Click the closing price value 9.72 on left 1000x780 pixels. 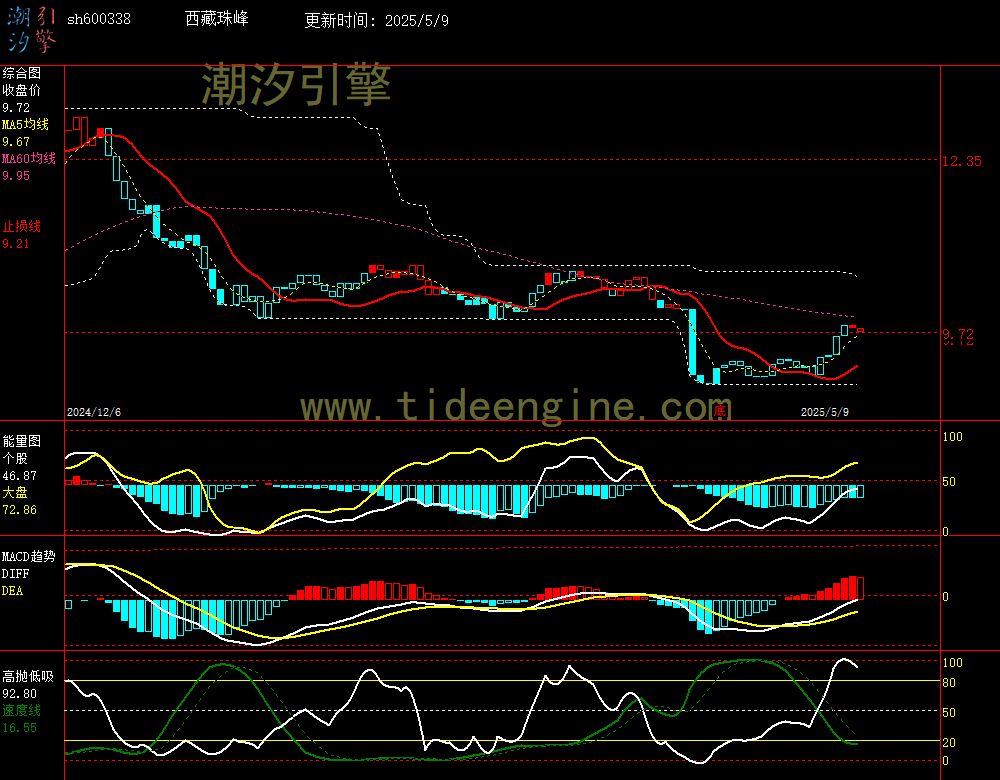click(x=16, y=108)
